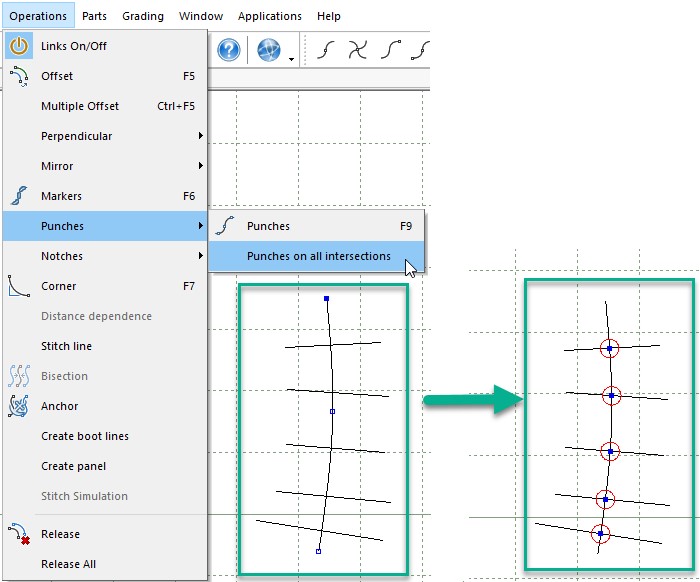Click the 'Links On/Off' label text

(74, 46)
